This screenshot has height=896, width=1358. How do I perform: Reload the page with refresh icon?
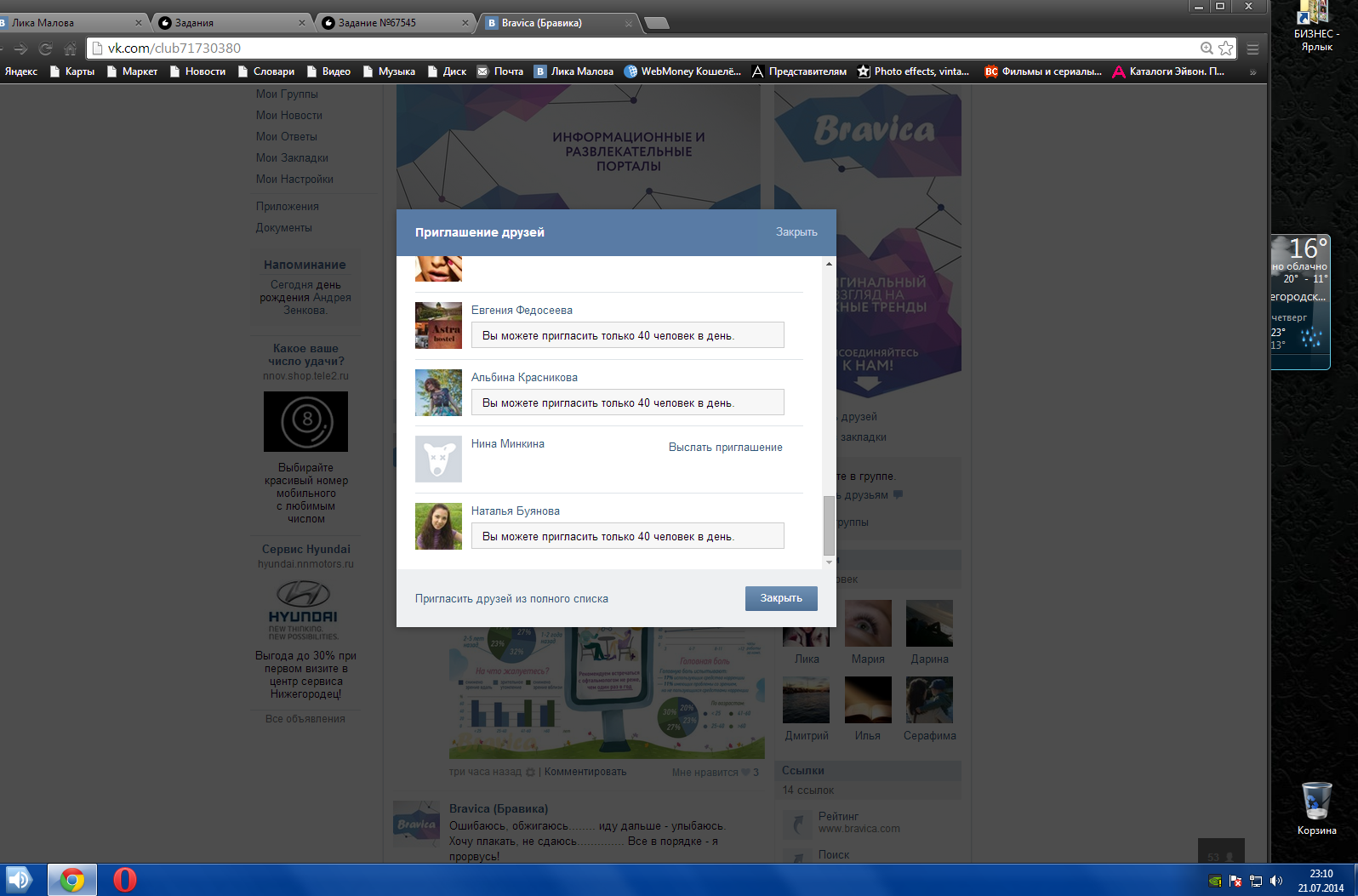[46, 49]
